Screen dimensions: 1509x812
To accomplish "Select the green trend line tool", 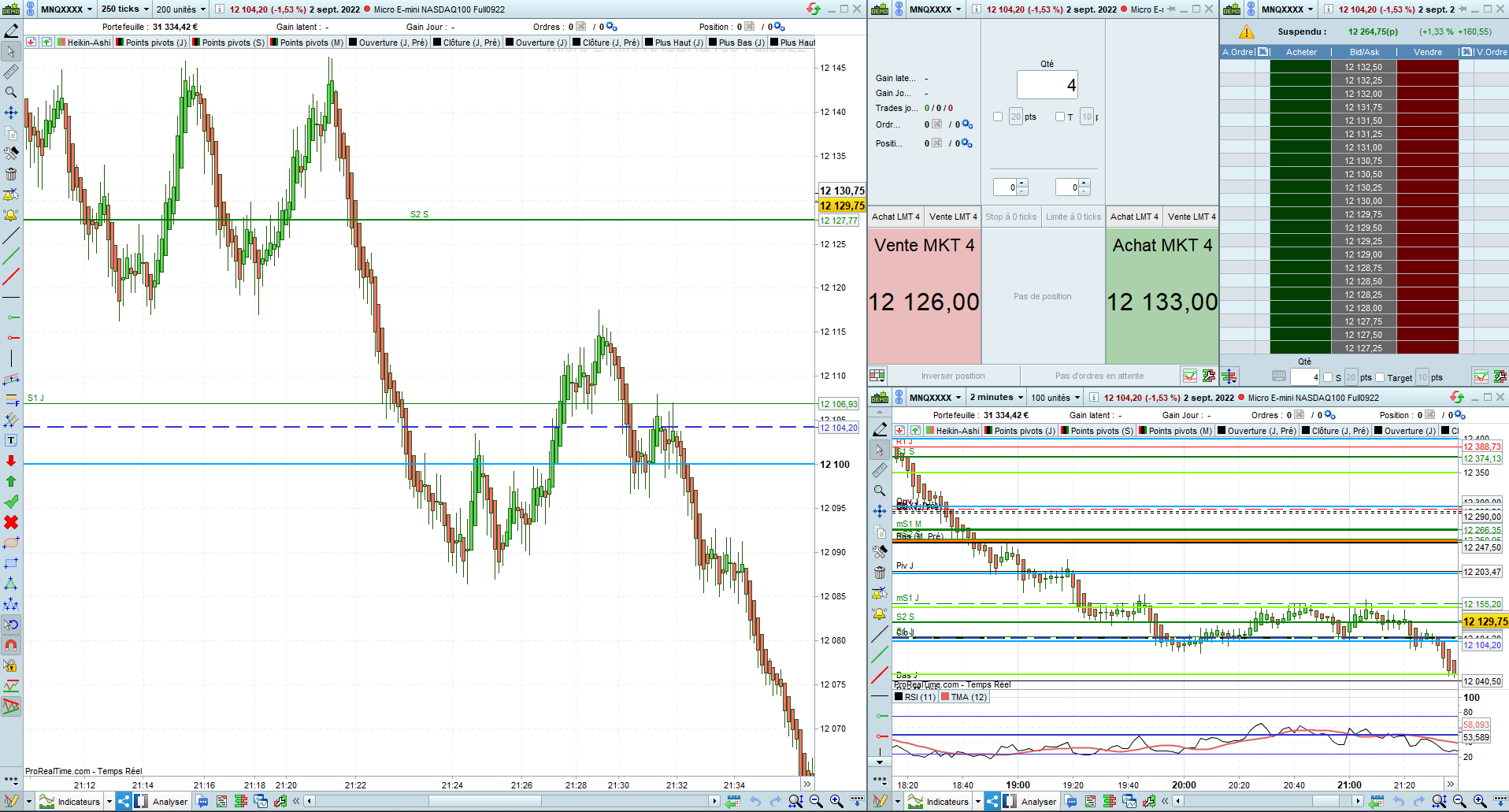I will 11,256.
